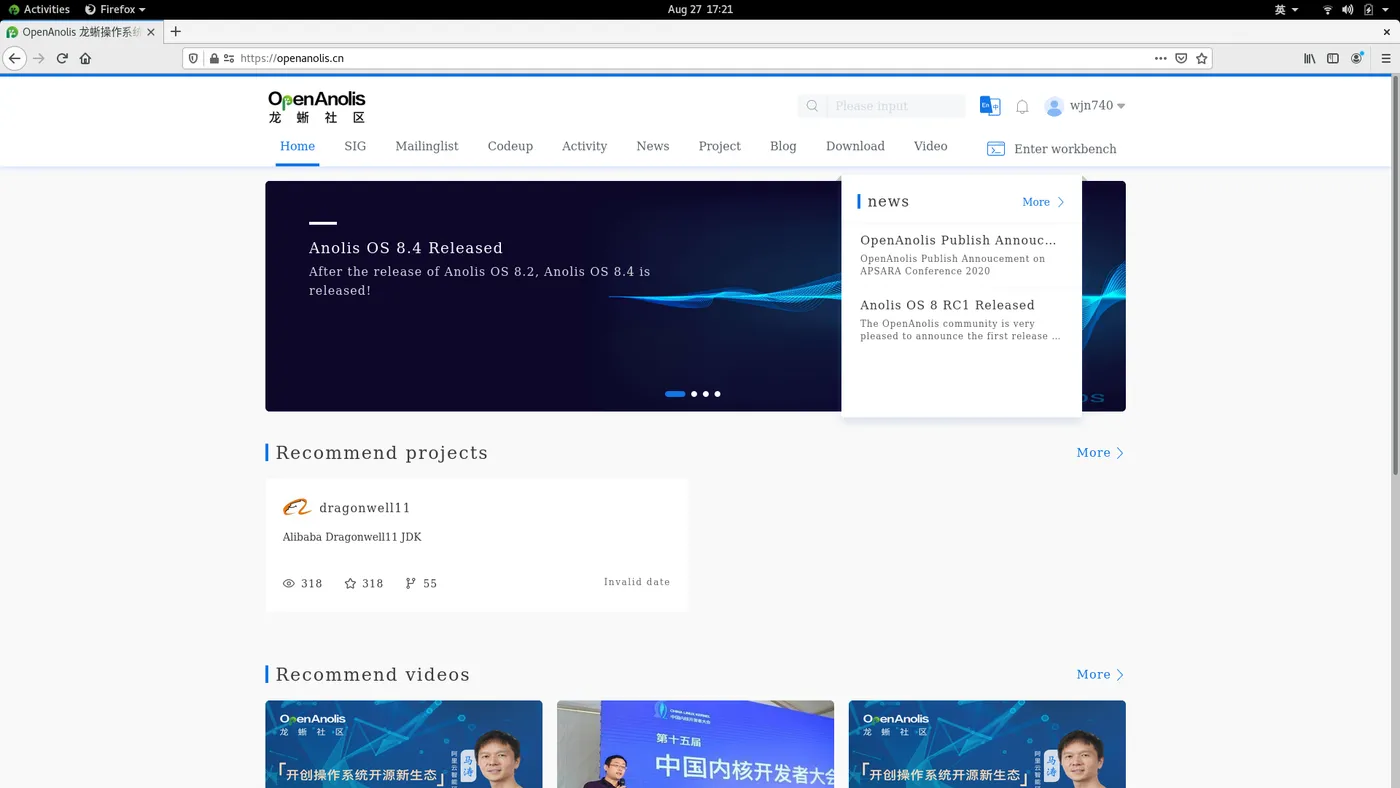Open the Project navigation item

coord(720,146)
